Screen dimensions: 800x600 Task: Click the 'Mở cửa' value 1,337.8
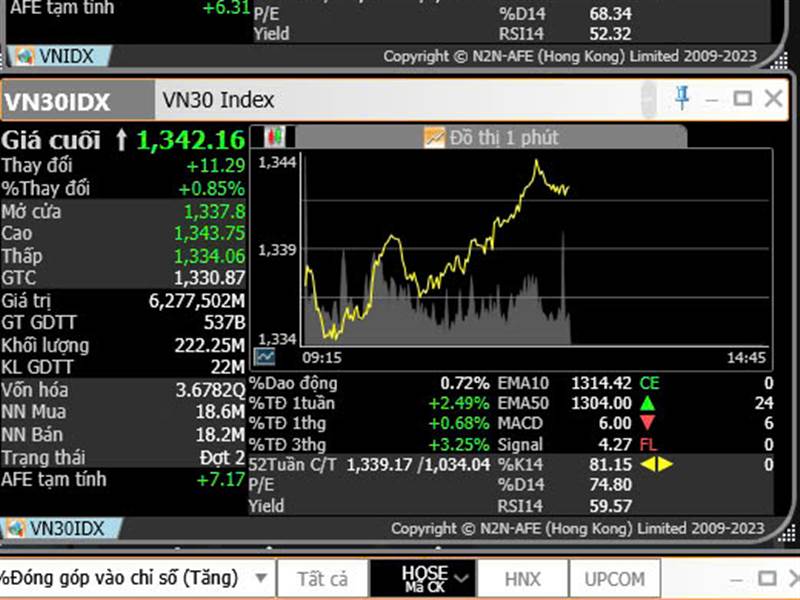click(215, 211)
